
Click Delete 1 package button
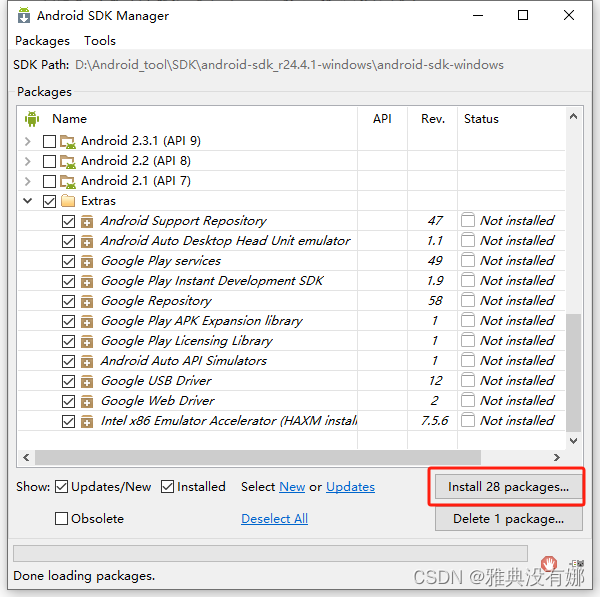tap(508, 519)
